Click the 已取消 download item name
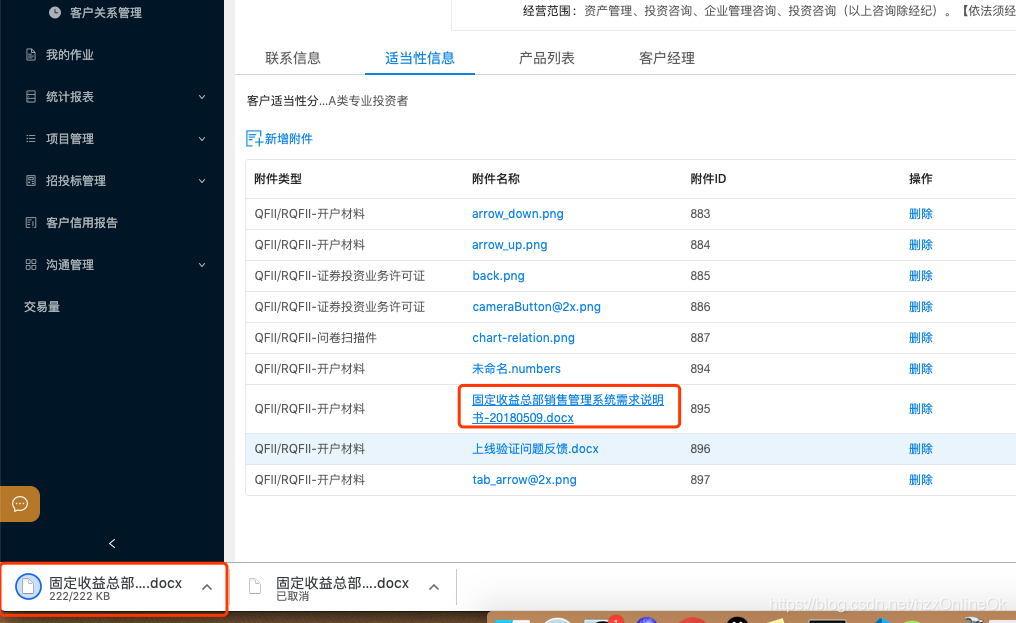This screenshot has height=623, width=1016. tap(343, 583)
